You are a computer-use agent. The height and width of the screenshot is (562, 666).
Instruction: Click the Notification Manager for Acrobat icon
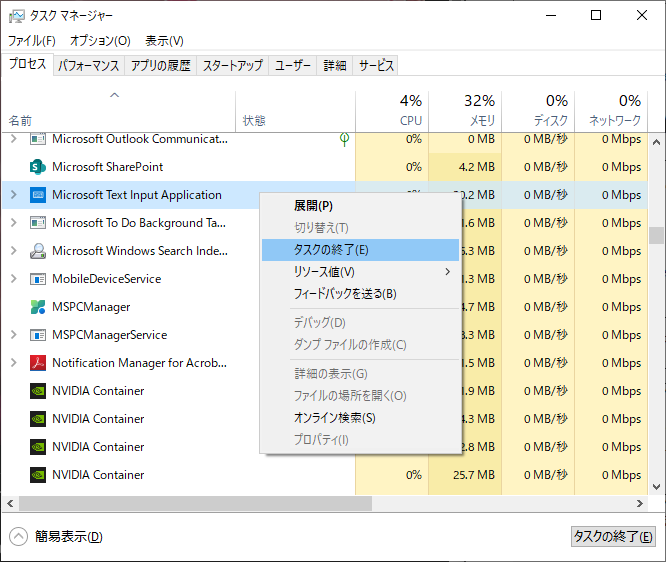(x=38, y=363)
